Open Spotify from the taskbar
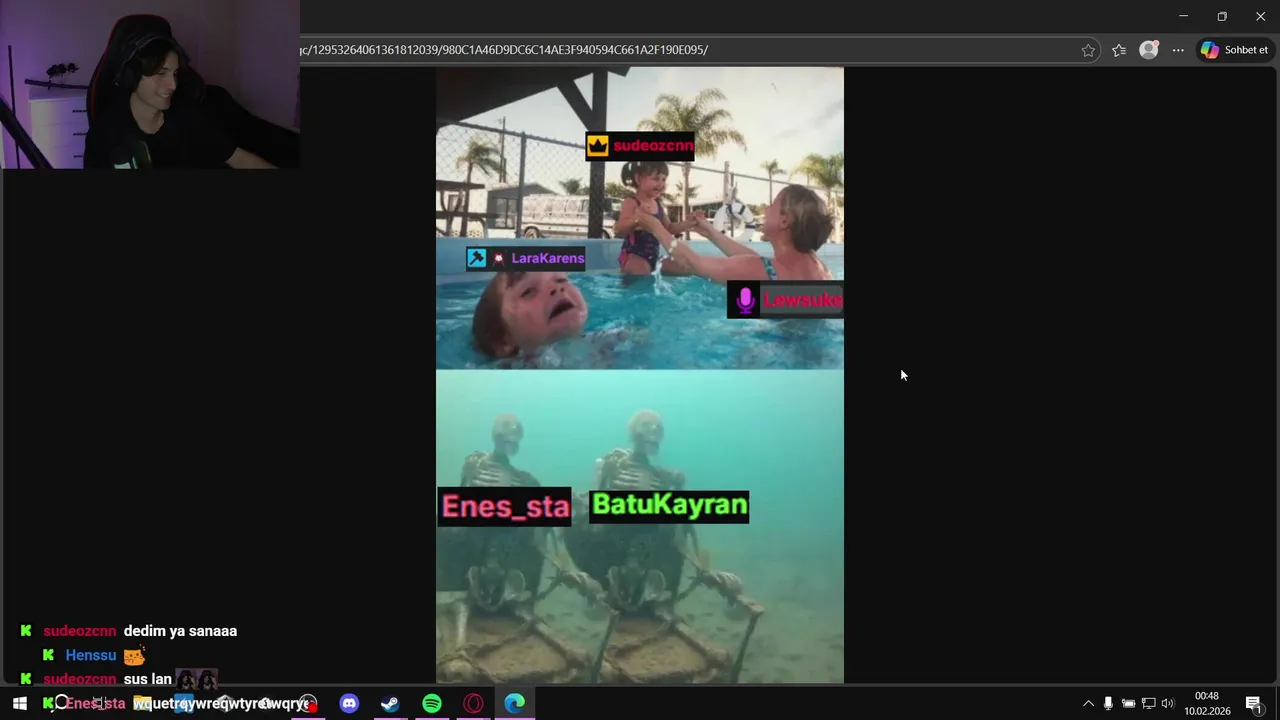Screen dimensions: 1280x720 point(432,704)
